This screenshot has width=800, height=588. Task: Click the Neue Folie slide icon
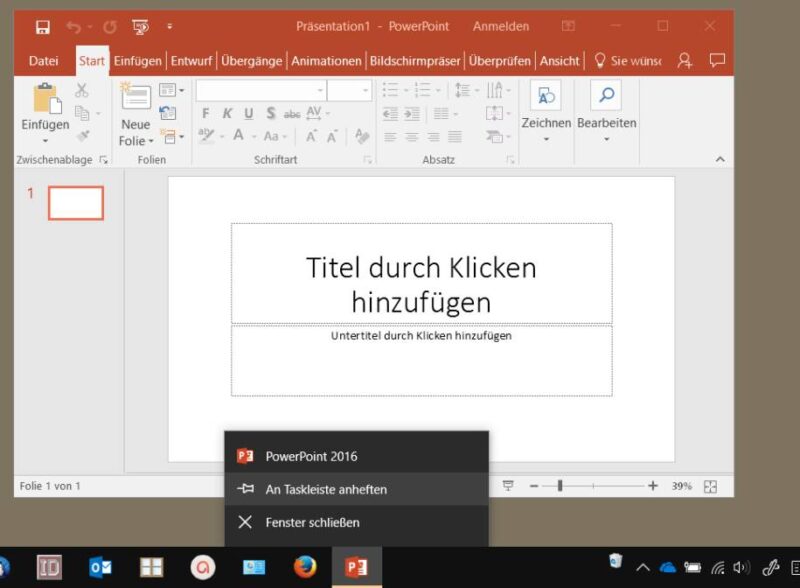coord(135,98)
